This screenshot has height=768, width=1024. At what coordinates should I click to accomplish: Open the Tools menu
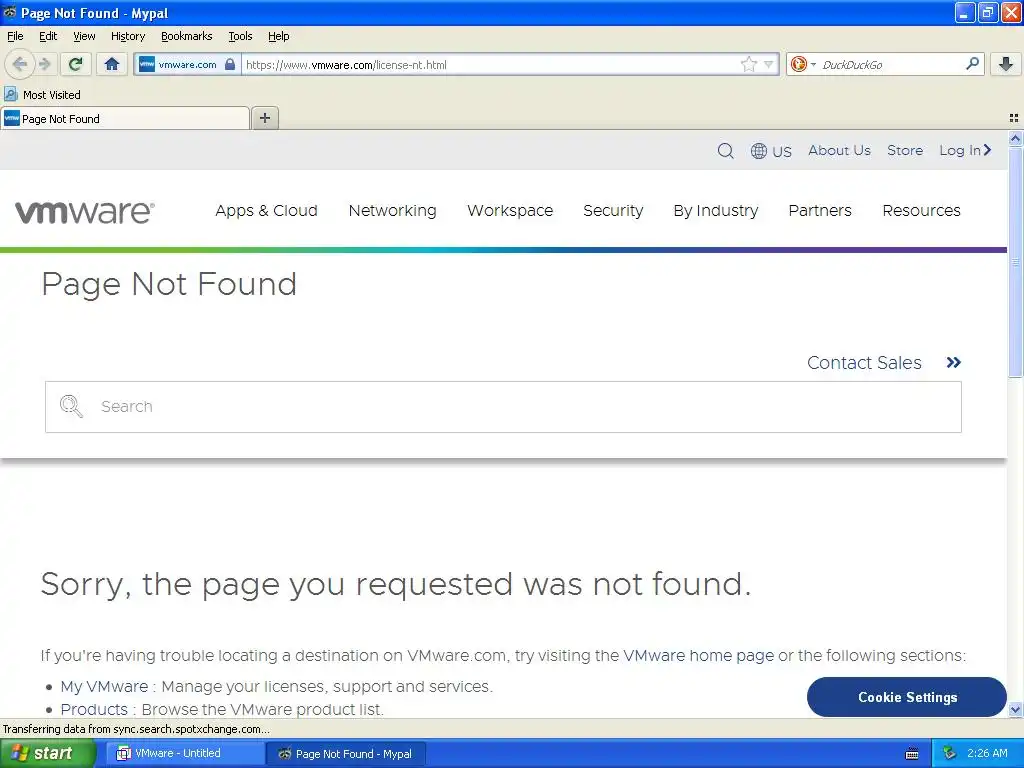click(240, 36)
